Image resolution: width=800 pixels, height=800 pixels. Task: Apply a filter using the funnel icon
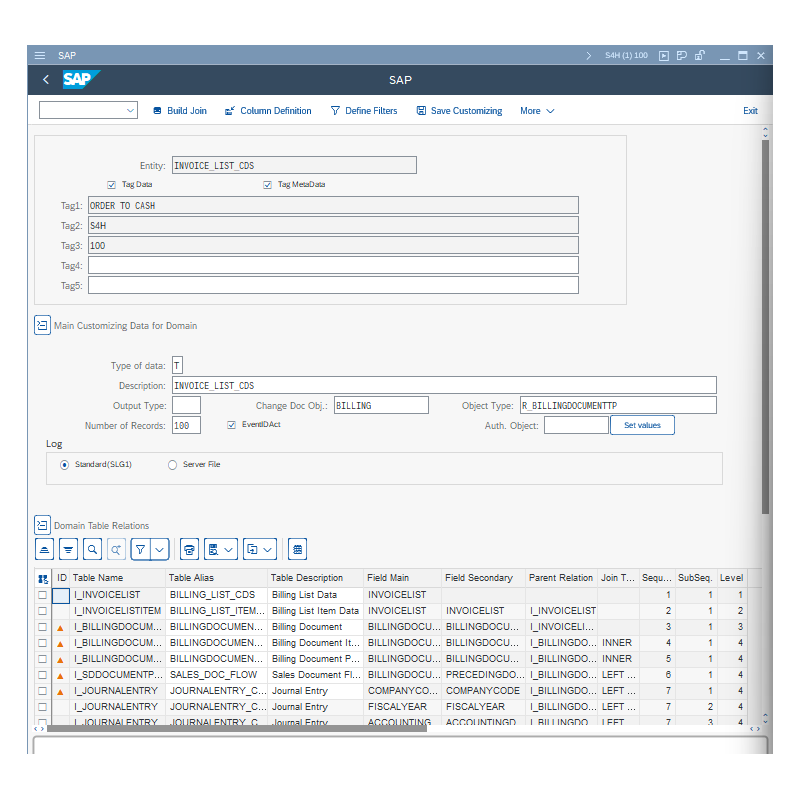click(141, 548)
